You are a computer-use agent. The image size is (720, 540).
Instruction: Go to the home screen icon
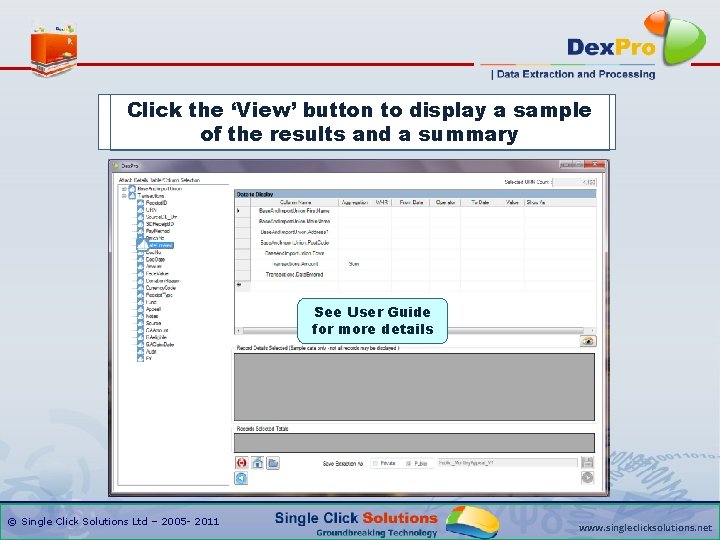[x=257, y=463]
